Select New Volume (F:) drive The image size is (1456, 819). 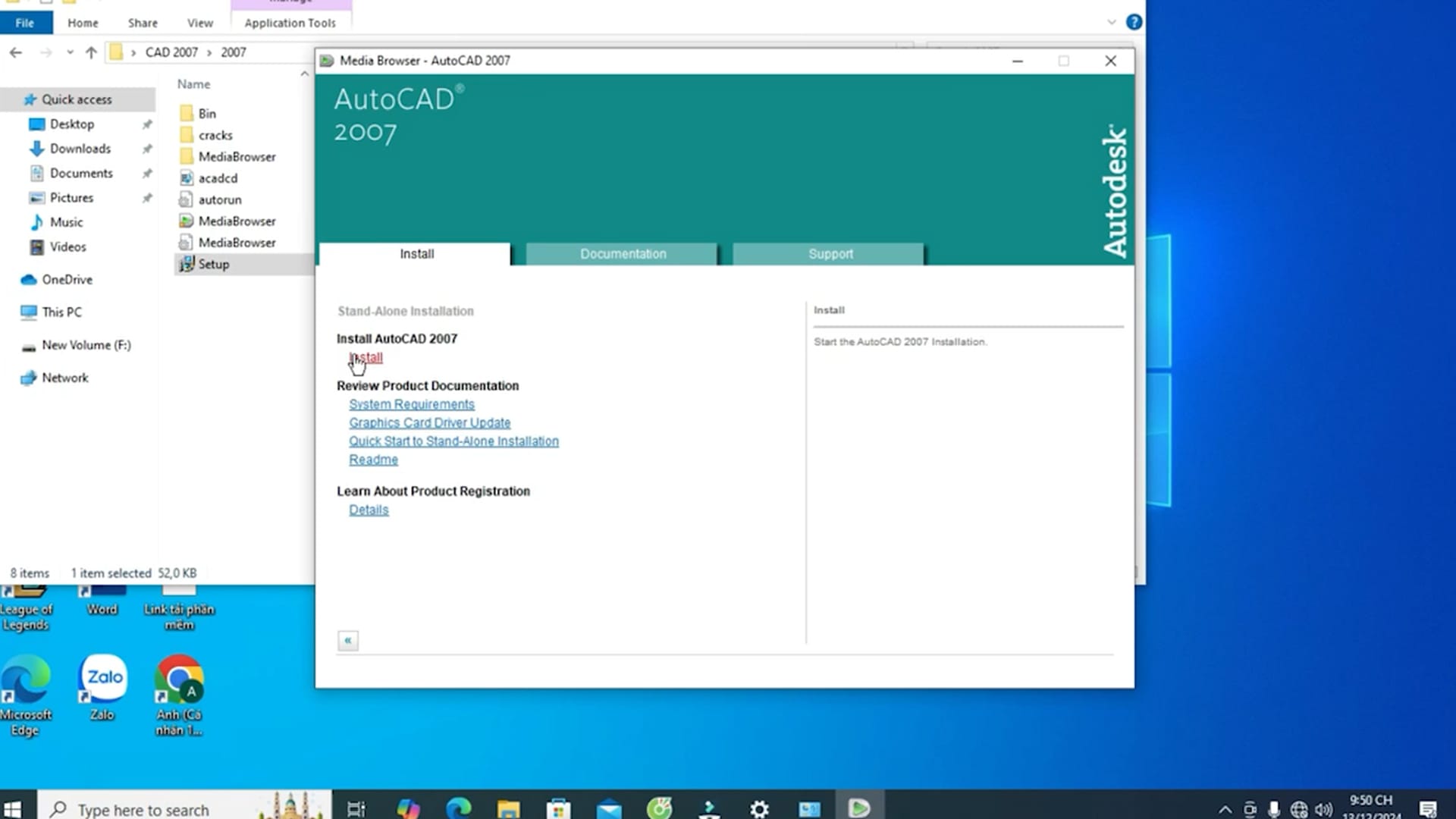point(86,345)
